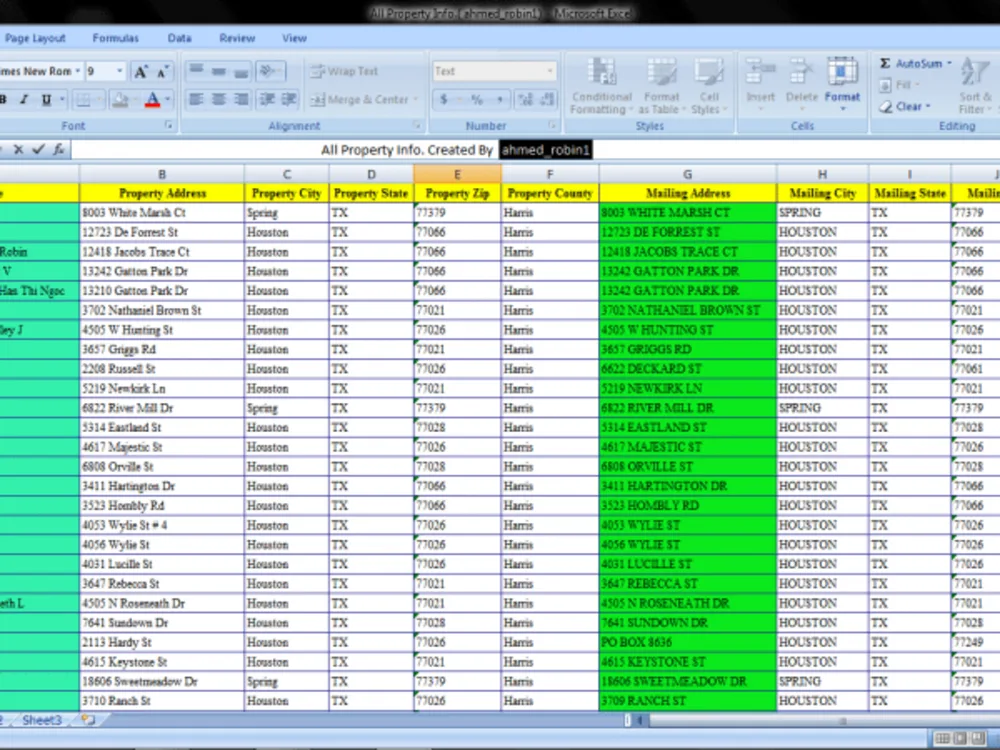Click the Decrease Indent icon
Viewport: 1000px width, 750px height.
[x=267, y=99]
